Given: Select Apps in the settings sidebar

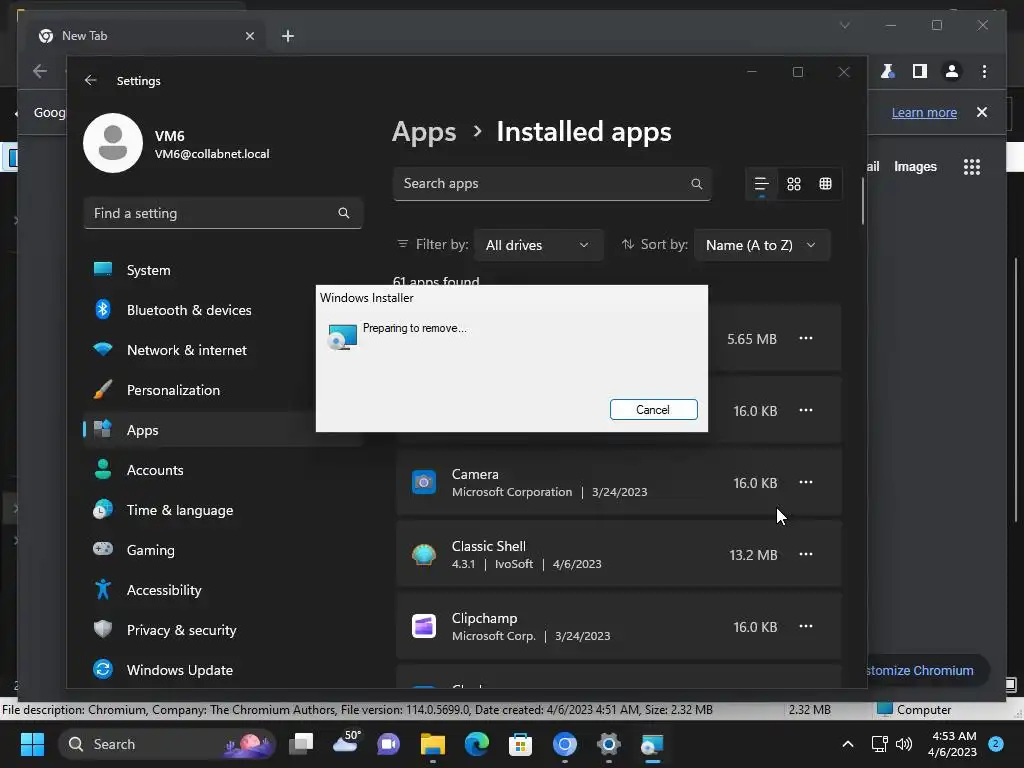Looking at the screenshot, I should [223, 430].
